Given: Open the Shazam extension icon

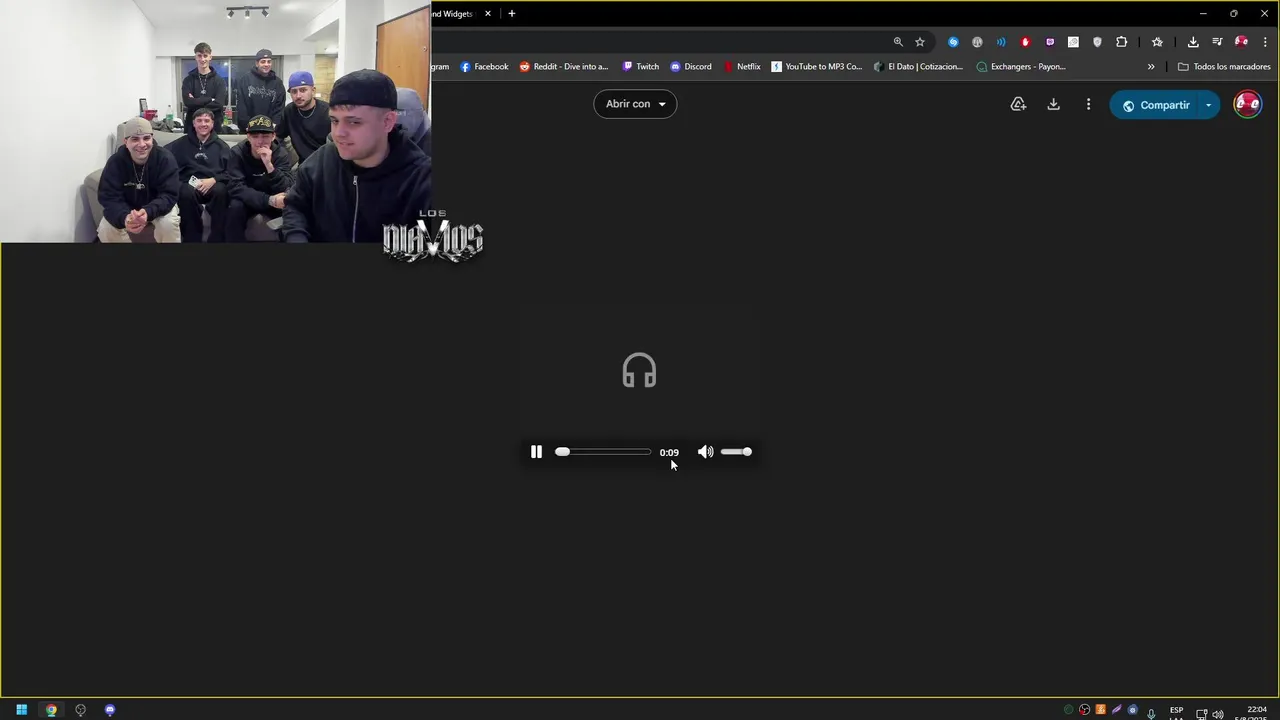Looking at the screenshot, I should (953, 42).
